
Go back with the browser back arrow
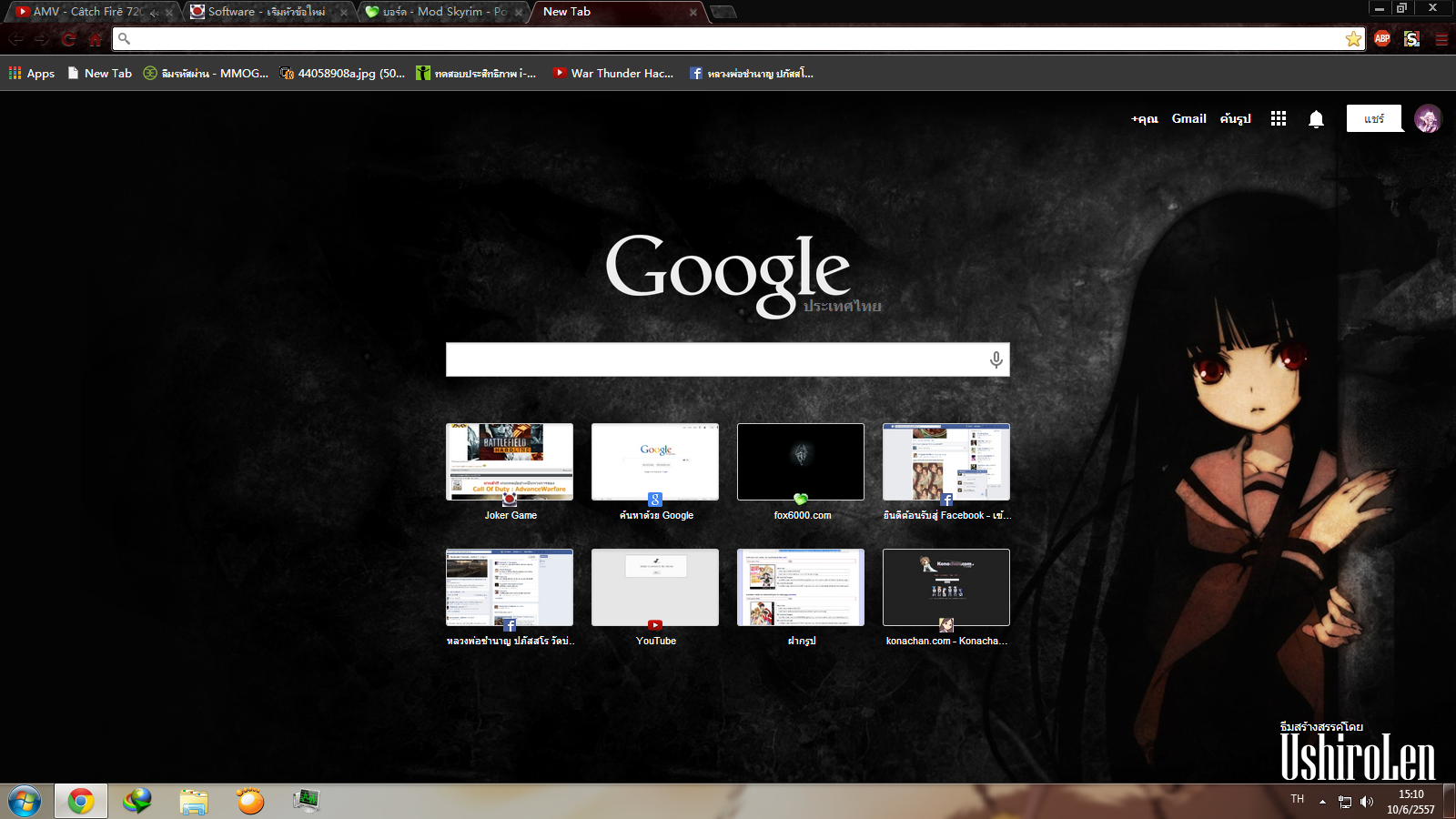tap(16, 39)
